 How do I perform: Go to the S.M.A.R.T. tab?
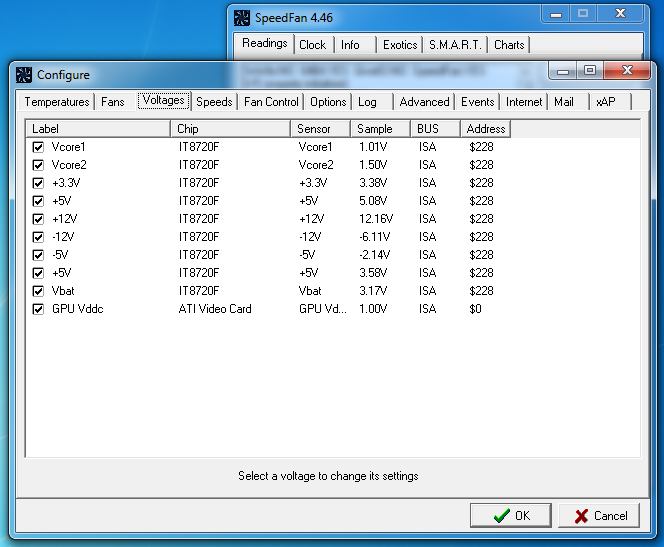point(455,45)
